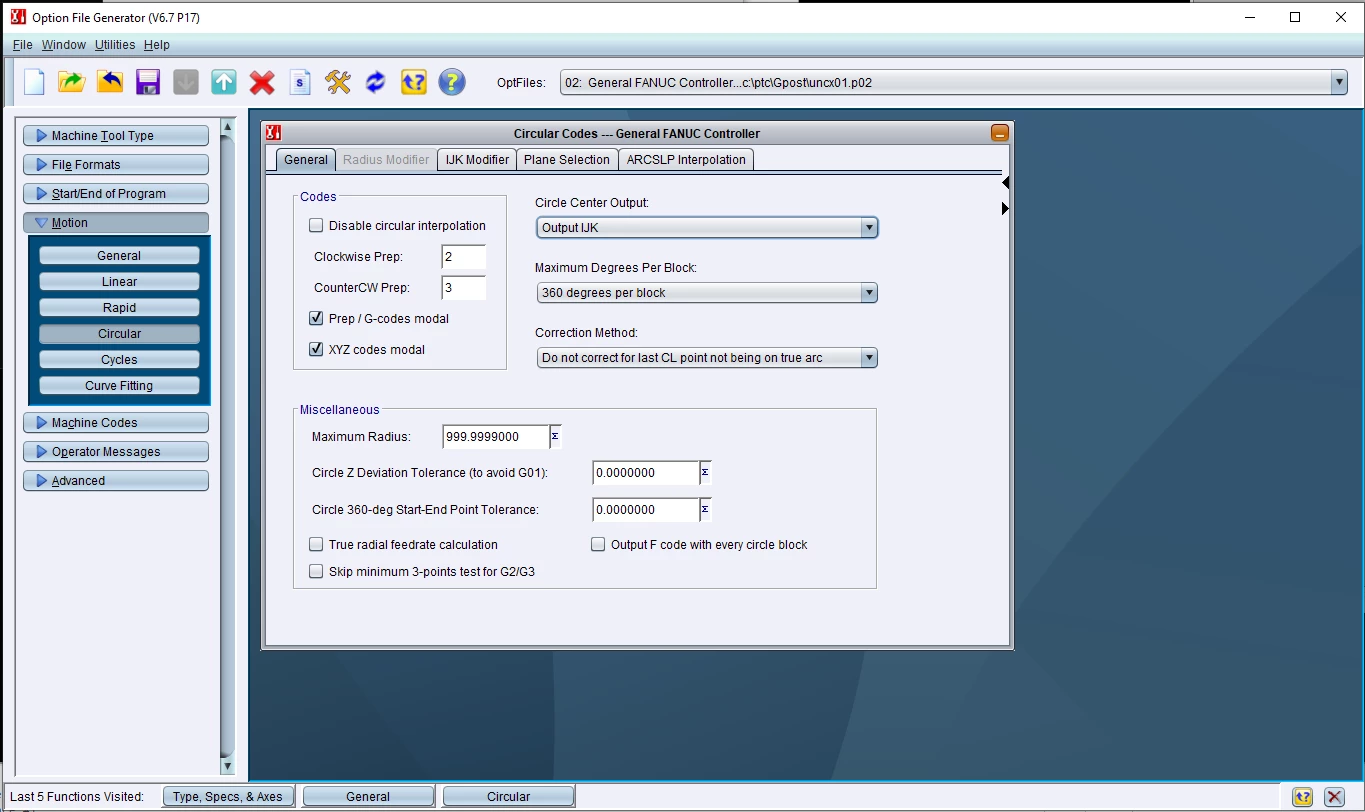The height and width of the screenshot is (812, 1365).
Task: Open help with the blue question mark icon
Action: pyautogui.click(x=452, y=82)
